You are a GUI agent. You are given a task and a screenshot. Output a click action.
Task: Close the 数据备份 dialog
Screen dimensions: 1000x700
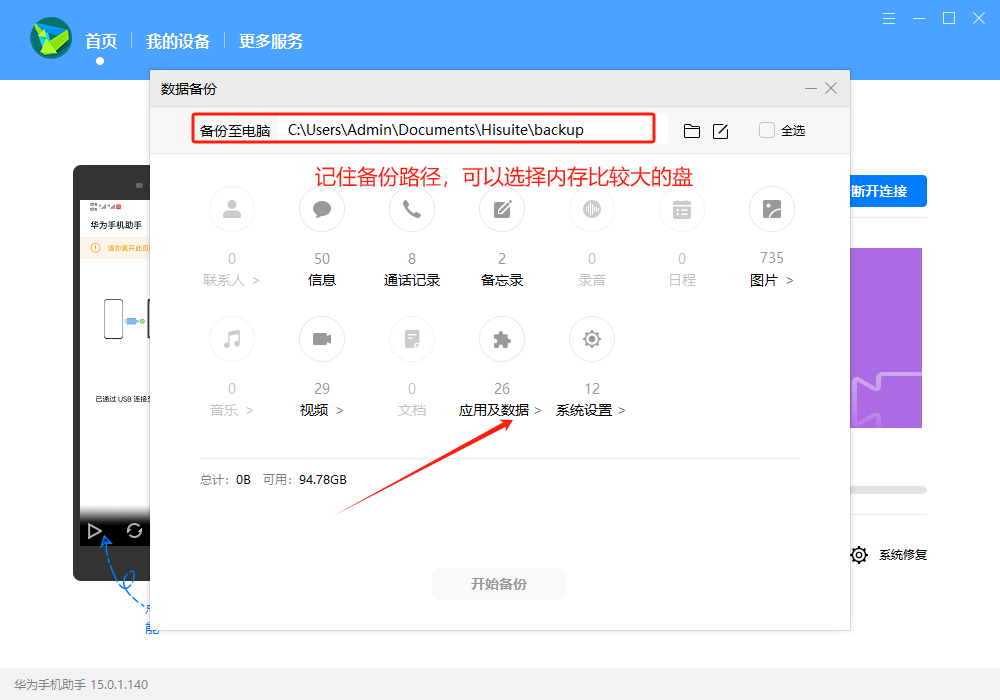[x=831, y=88]
